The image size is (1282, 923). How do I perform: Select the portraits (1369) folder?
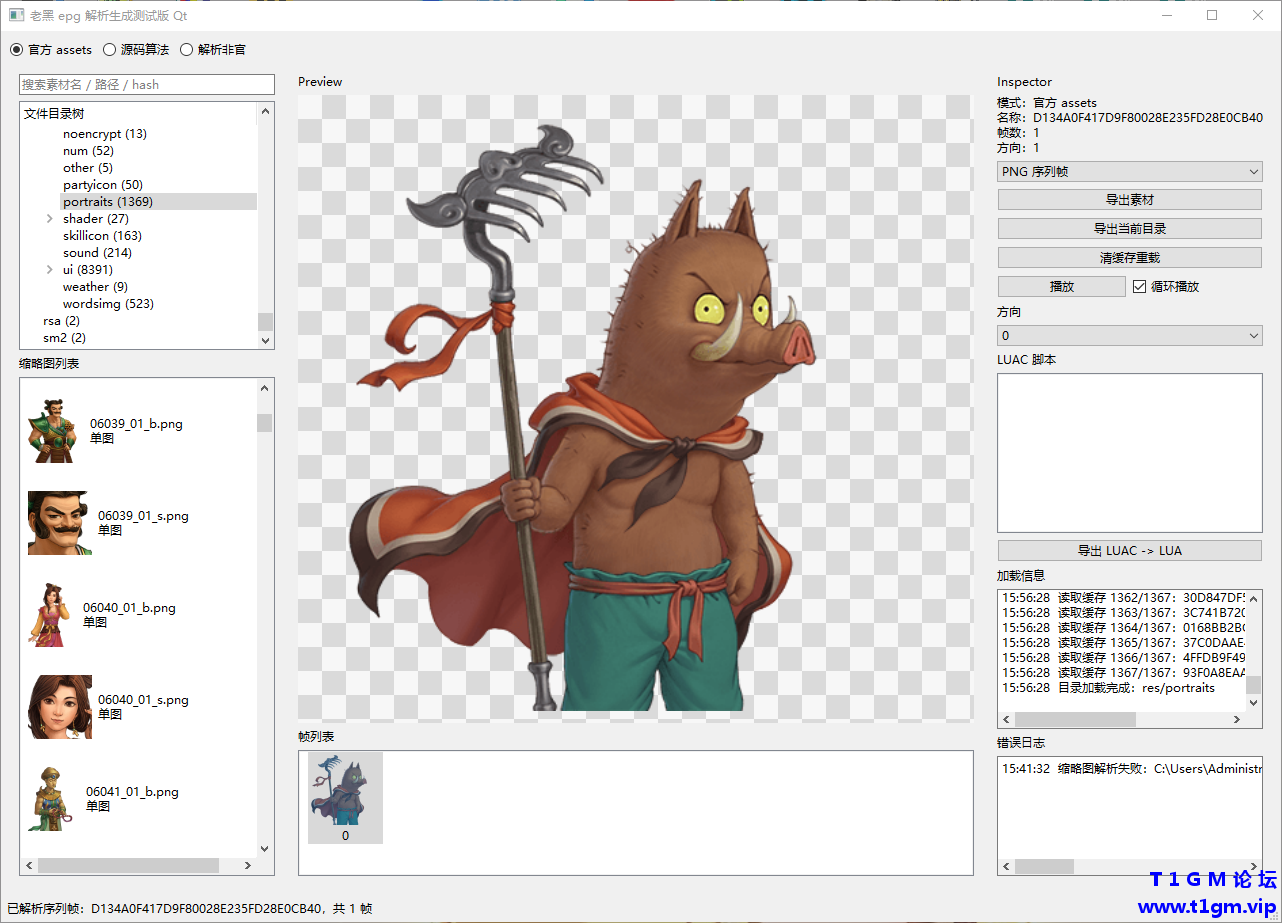pyautogui.click(x=108, y=202)
